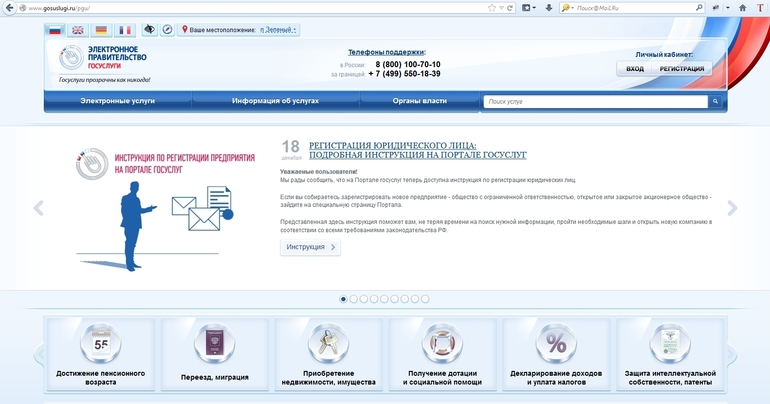Open the "Электронные услуги" menu
This screenshot has height=404, width=770.
click(117, 101)
